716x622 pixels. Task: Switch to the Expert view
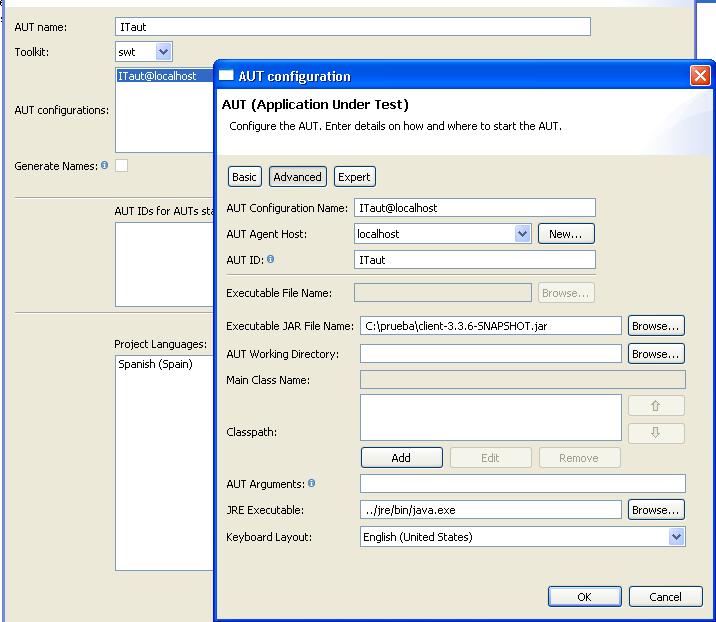(x=354, y=177)
